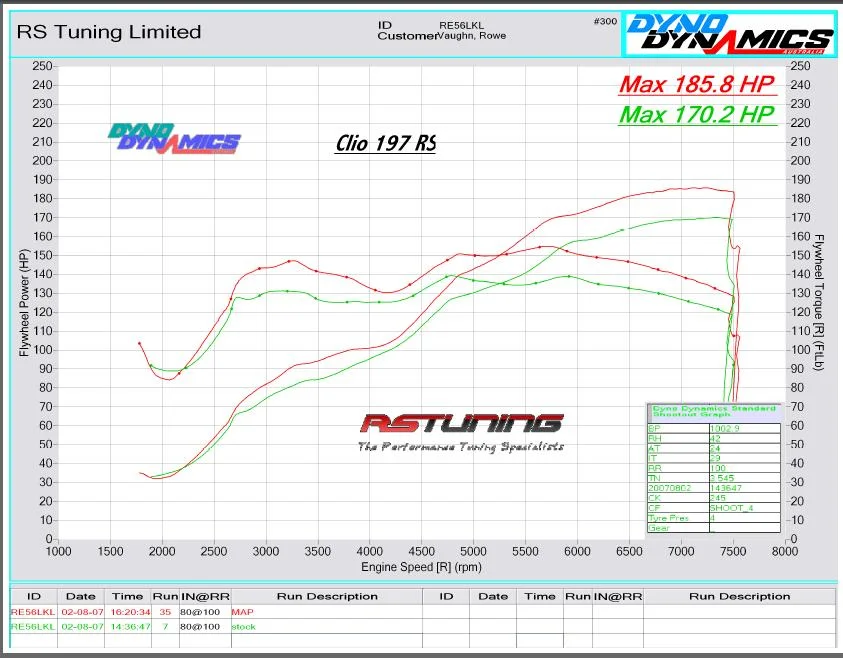
Task: Click the customer name Vaughn, Rowe
Action: [472, 35]
